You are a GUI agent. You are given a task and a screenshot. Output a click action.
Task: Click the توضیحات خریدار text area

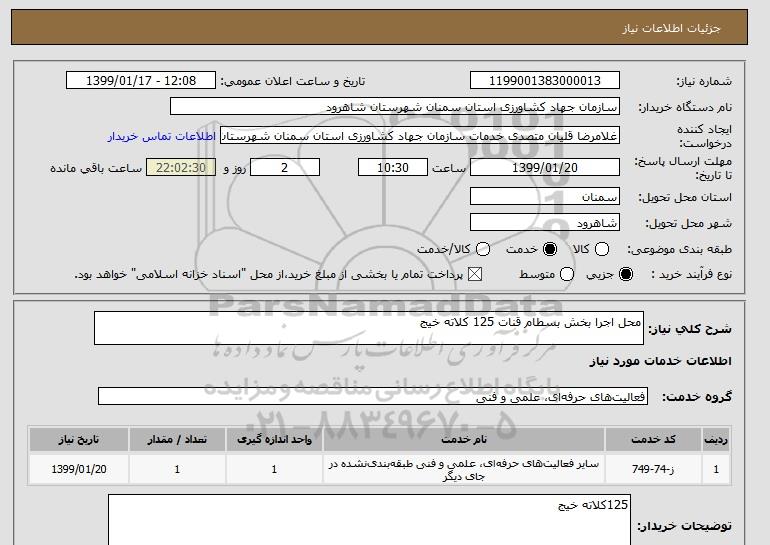[369, 520]
